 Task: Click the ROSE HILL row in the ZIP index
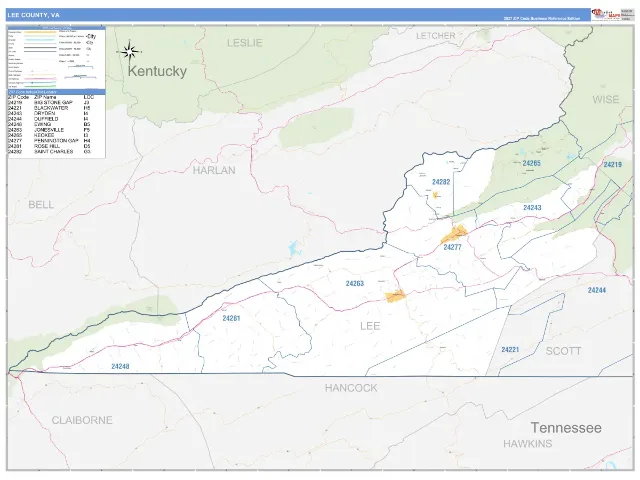pyautogui.click(x=50, y=146)
